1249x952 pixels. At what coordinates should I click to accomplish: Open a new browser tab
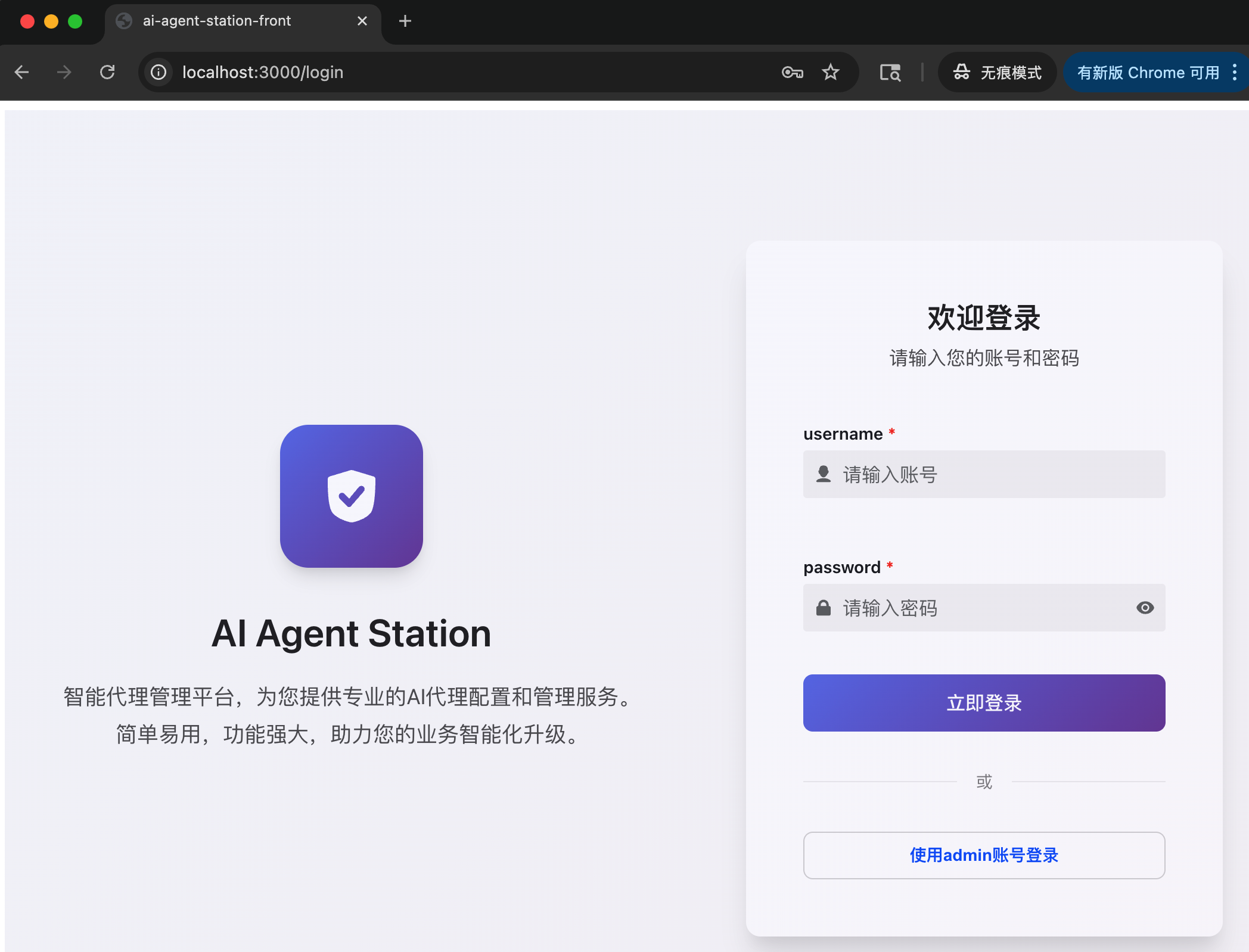pyautogui.click(x=405, y=21)
